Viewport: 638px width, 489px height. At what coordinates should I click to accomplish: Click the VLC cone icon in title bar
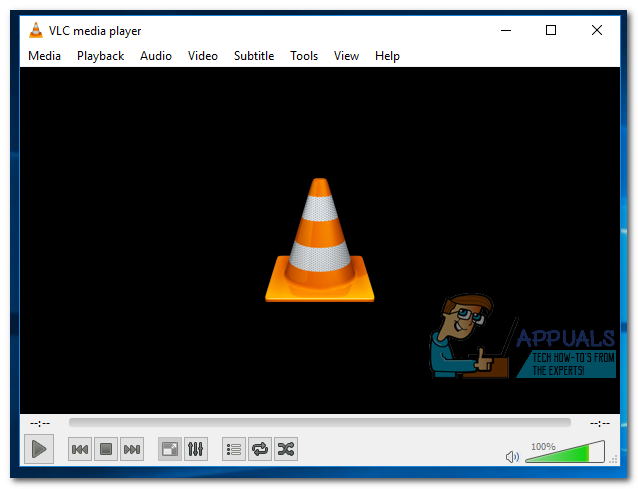36,31
